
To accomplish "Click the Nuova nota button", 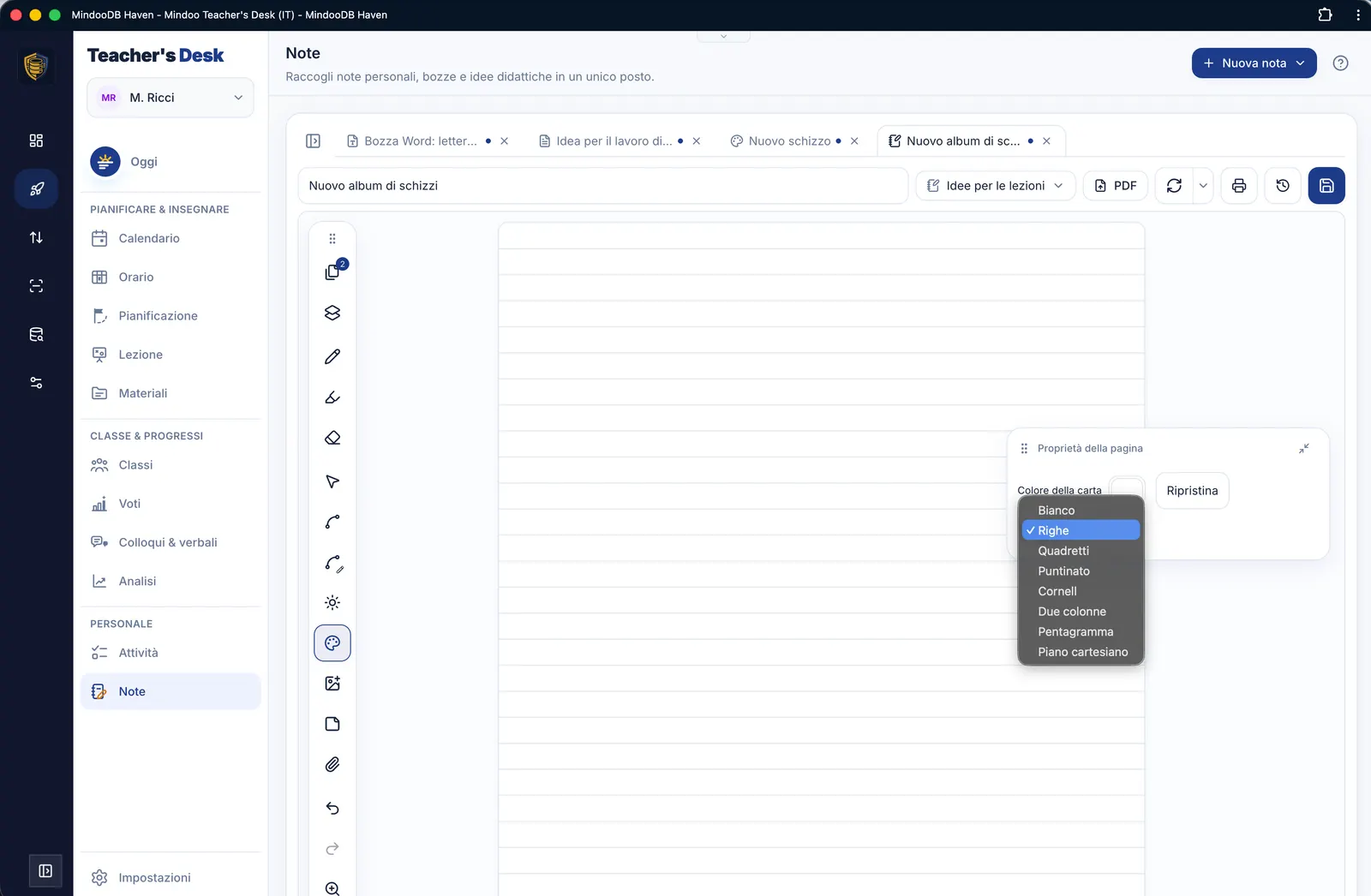I will click(1254, 63).
